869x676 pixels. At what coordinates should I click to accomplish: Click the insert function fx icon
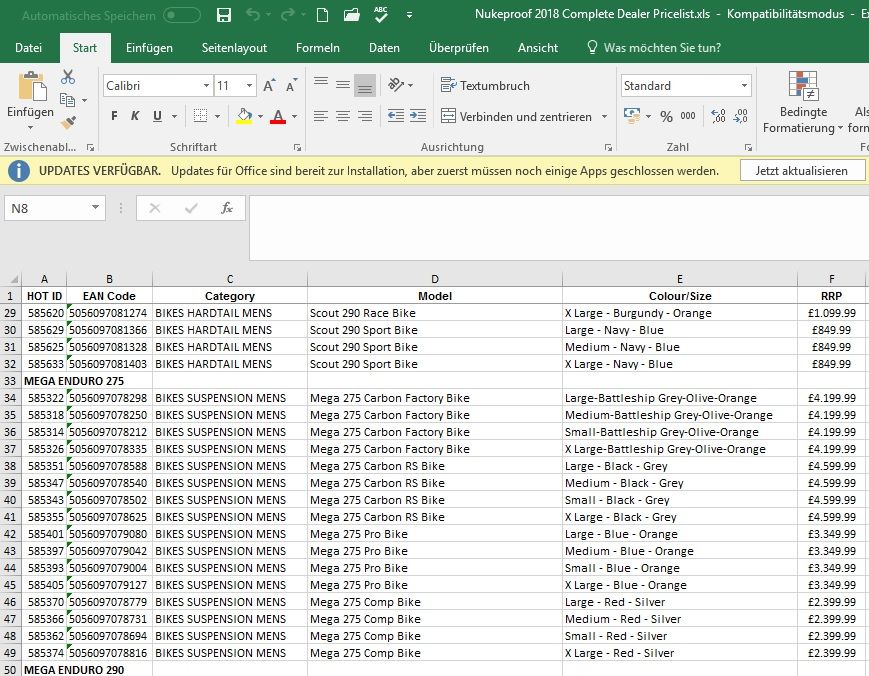point(227,208)
